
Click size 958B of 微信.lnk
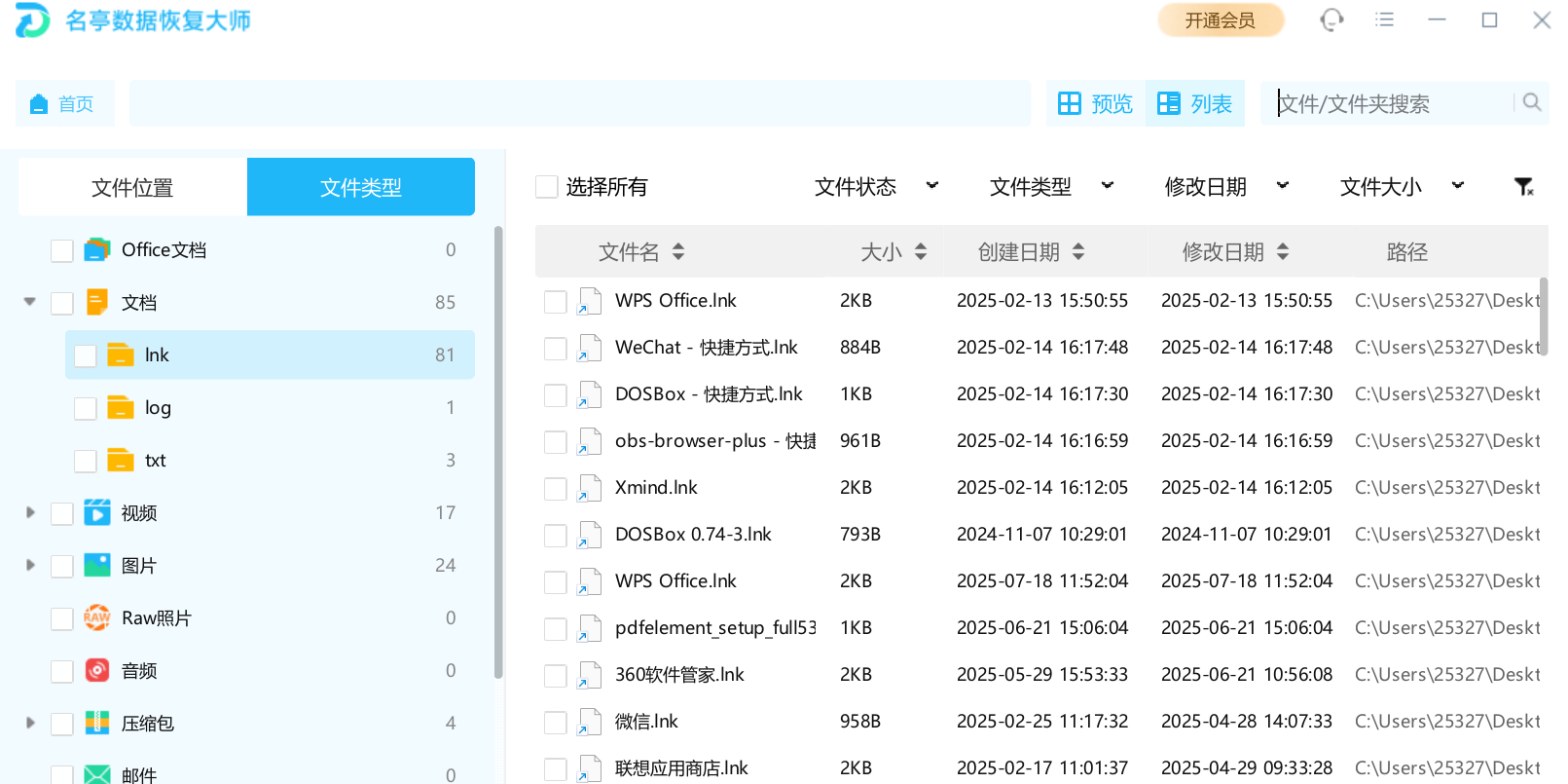pyautogui.click(x=860, y=722)
